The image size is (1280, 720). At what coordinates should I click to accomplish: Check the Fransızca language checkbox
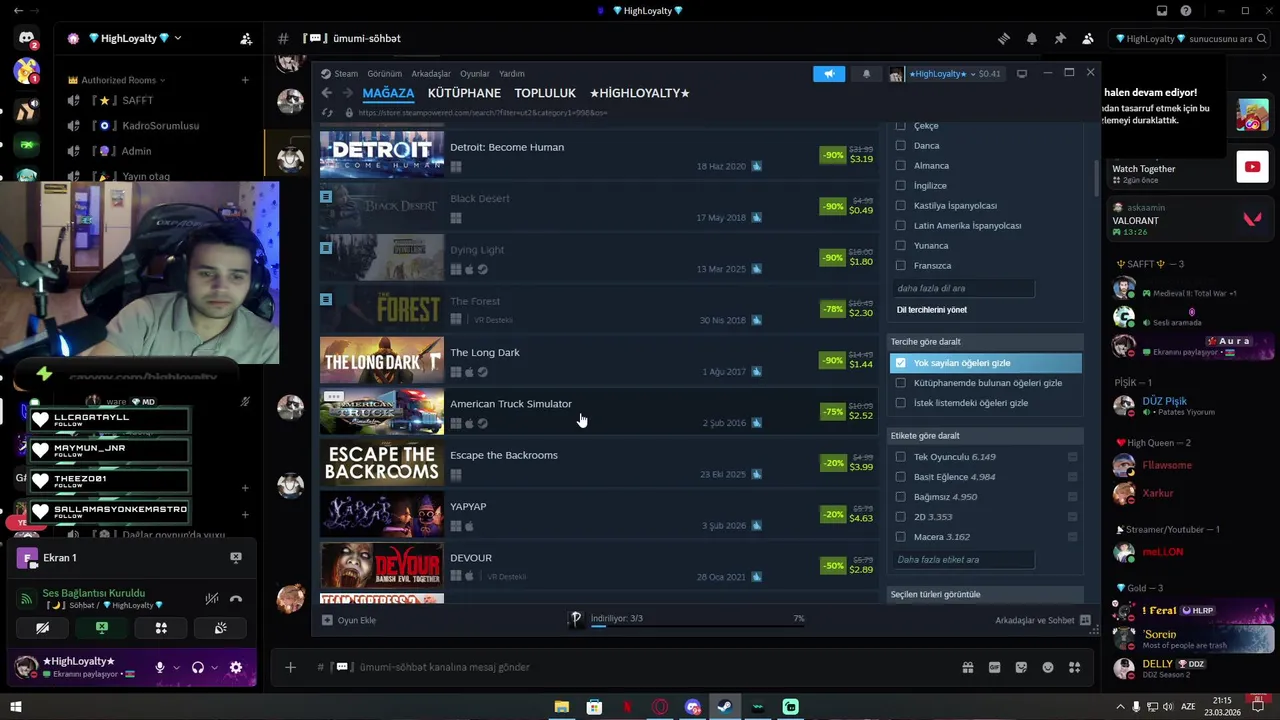point(900,266)
